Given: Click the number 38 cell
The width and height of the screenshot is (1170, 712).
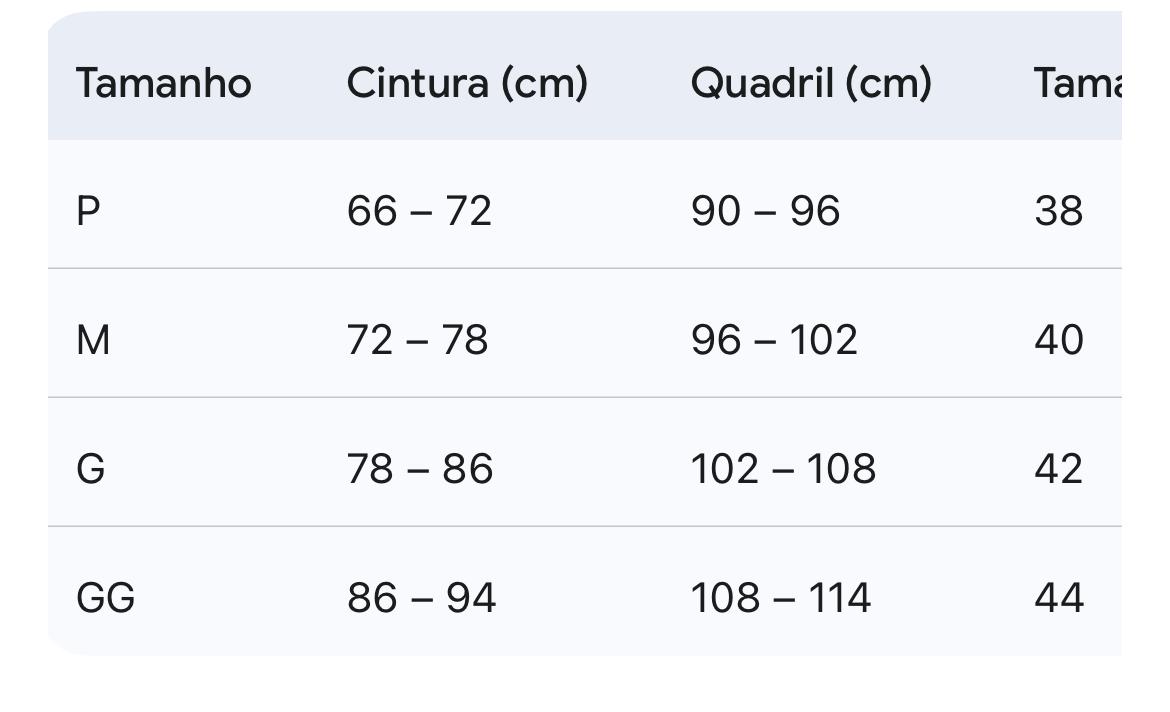Looking at the screenshot, I should (1059, 211).
